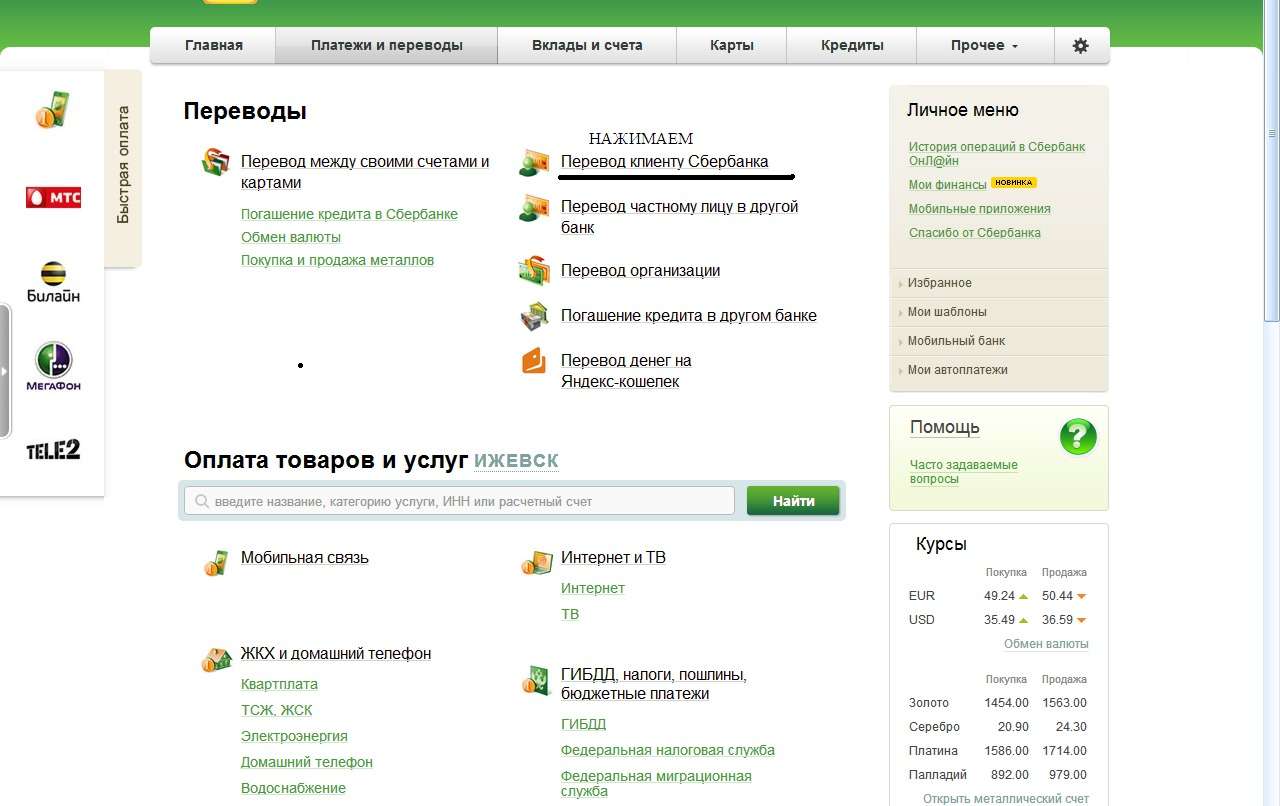The image size is (1280, 806).
Task: Select the MegaFon operator icon
Action: point(53,366)
